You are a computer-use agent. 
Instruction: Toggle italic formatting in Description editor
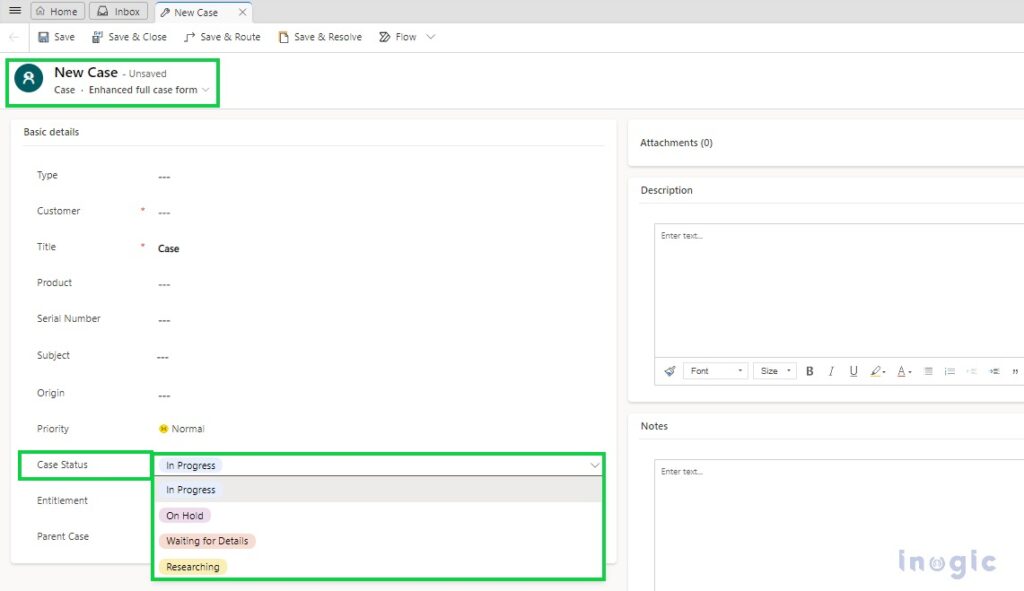click(x=831, y=371)
